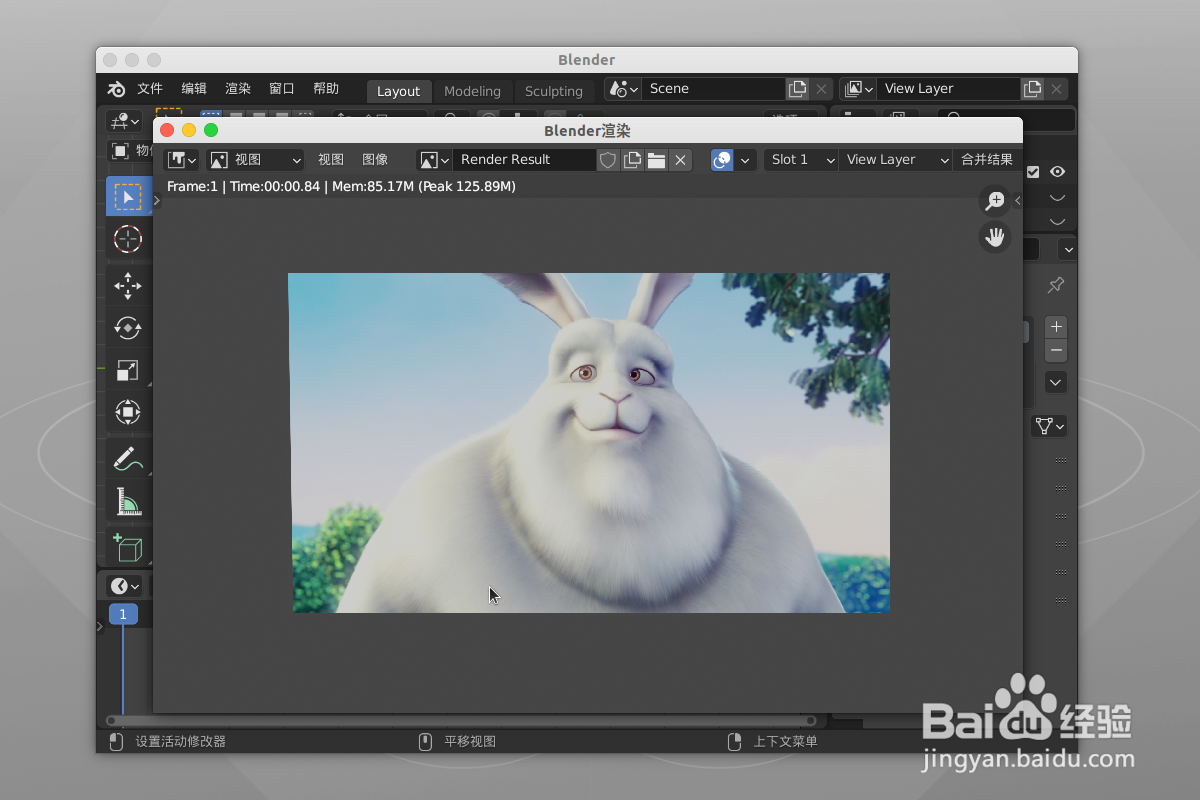
Task: Click the 上下文菜单 status text
Action: pos(785,741)
